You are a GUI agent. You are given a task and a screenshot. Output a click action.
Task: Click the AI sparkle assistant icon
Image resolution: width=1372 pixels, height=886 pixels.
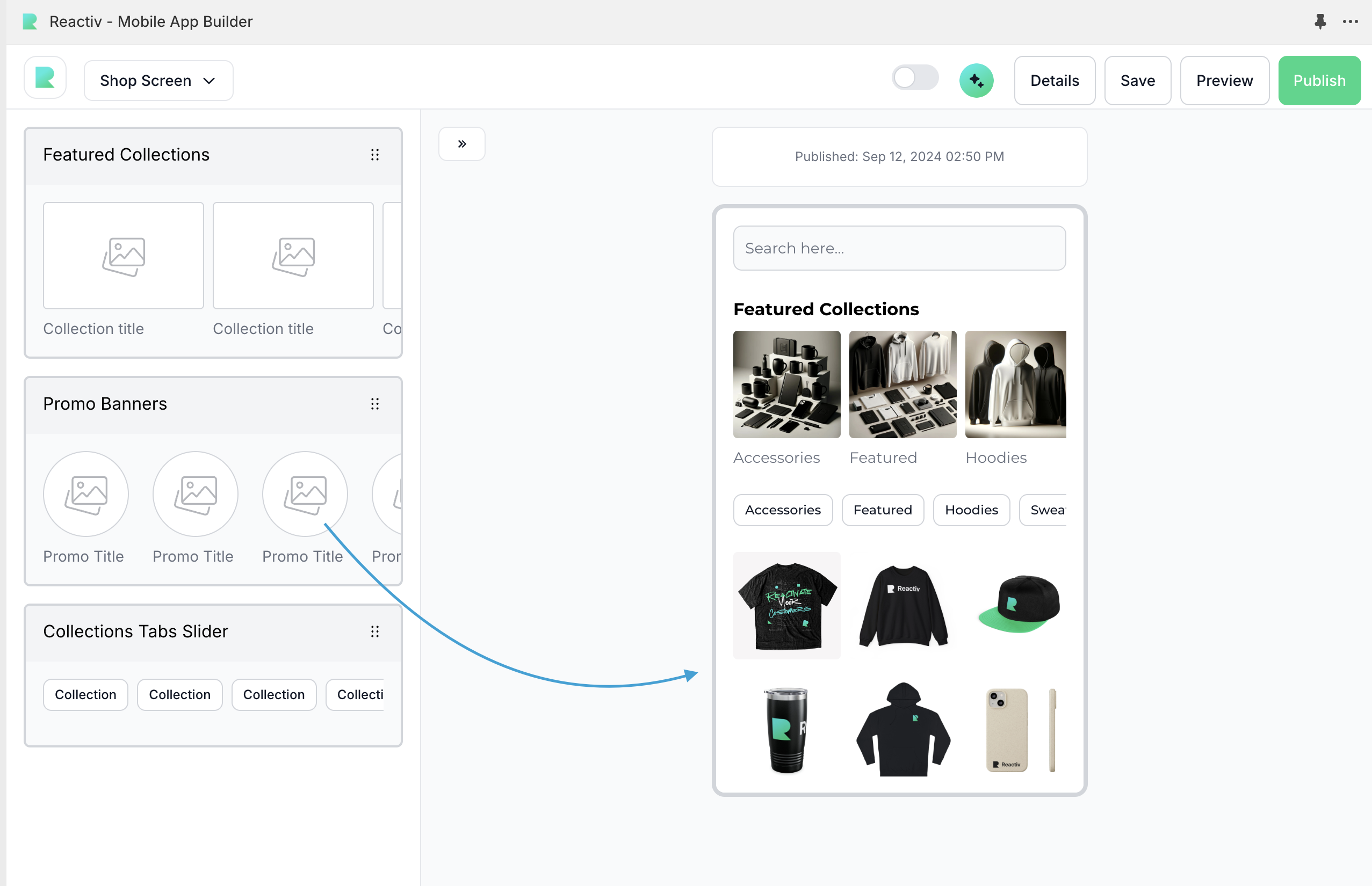(x=976, y=81)
